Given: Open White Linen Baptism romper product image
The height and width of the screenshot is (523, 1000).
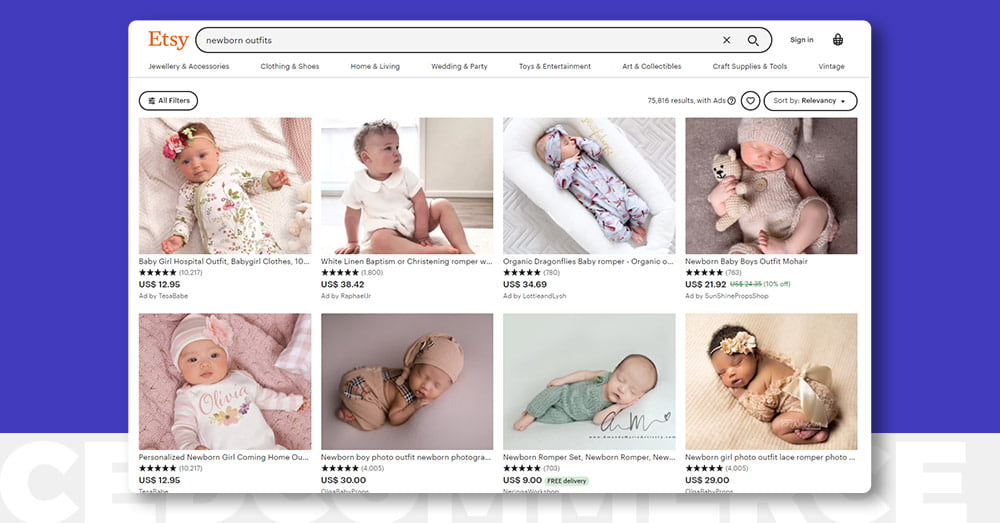Looking at the screenshot, I should pyautogui.click(x=407, y=186).
